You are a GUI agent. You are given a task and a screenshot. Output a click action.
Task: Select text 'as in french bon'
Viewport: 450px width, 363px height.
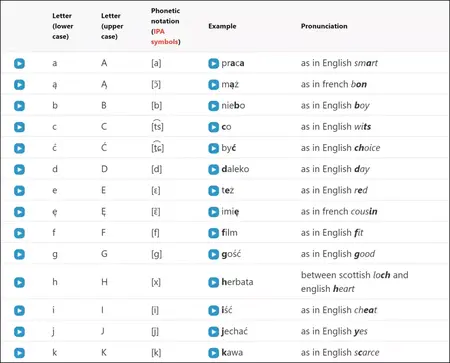334,84
